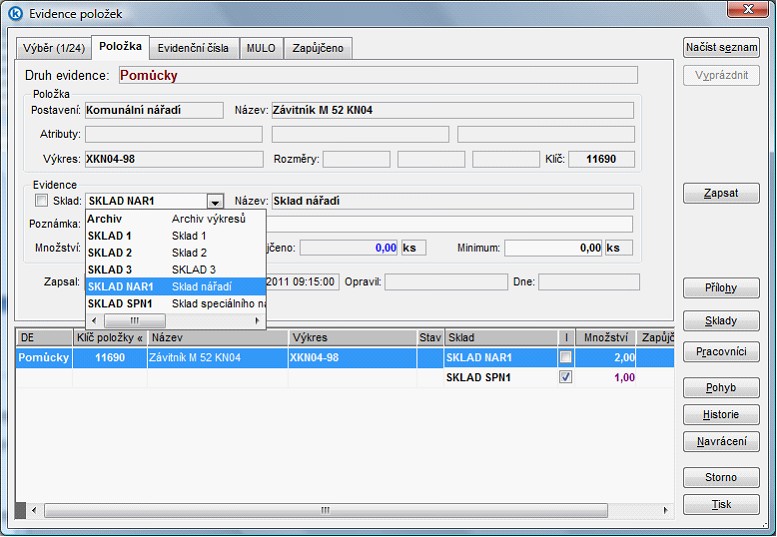Choose SKLAD 1 in the dropdown list
Image resolution: width=777 pixels, height=537 pixels.
coord(176,236)
